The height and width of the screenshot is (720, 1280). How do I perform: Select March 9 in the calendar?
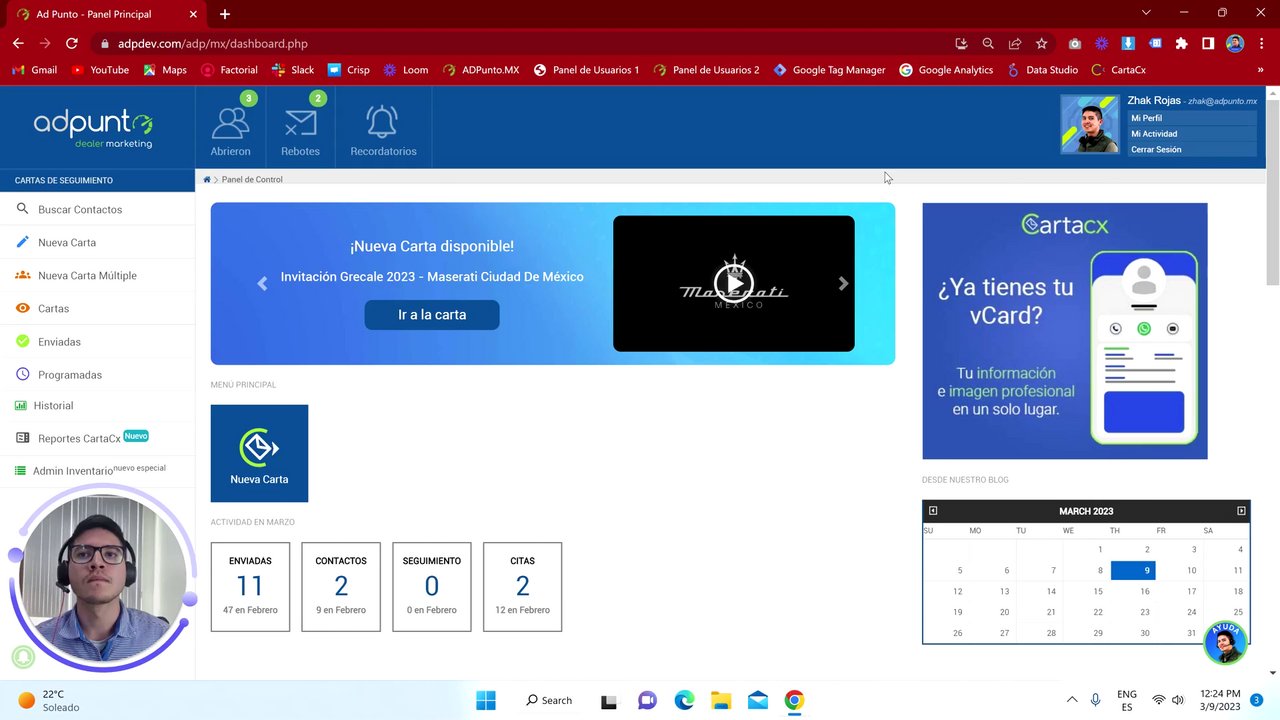[1132, 570]
